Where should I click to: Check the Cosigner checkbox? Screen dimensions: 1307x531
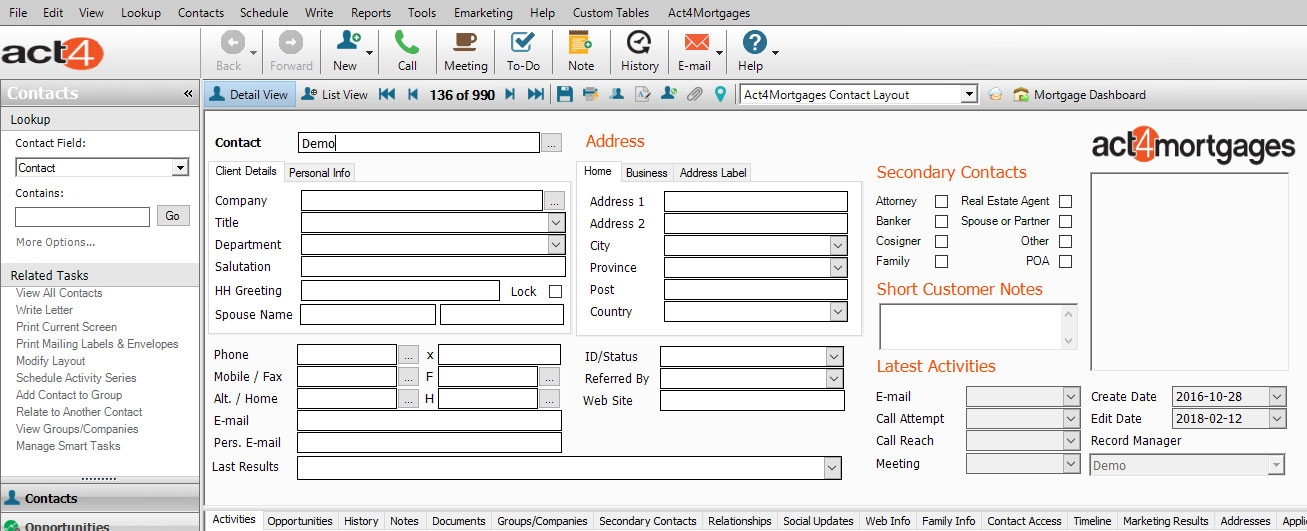pos(941,241)
